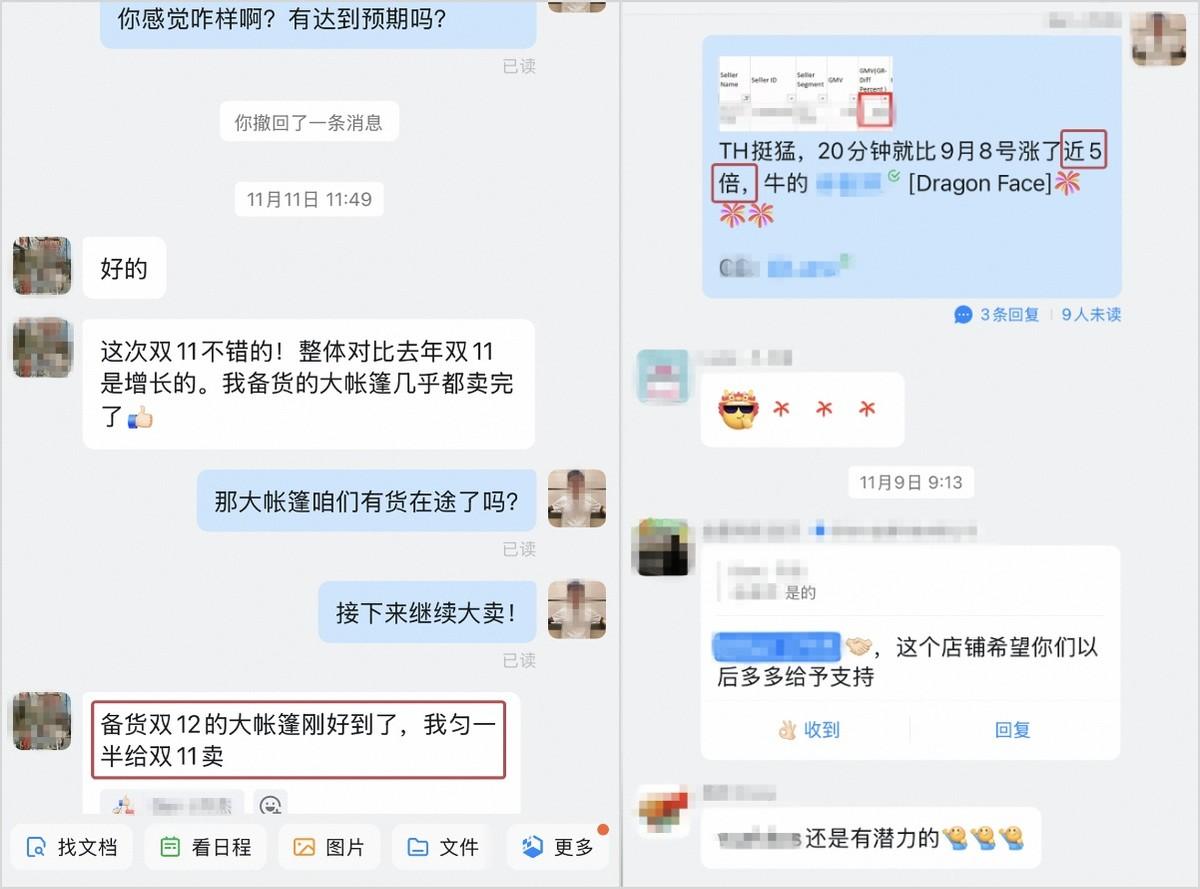Image resolution: width=1200 pixels, height=889 pixels.
Task: Open the avatar next to 还是有潜力的 message
Action: (x=663, y=811)
